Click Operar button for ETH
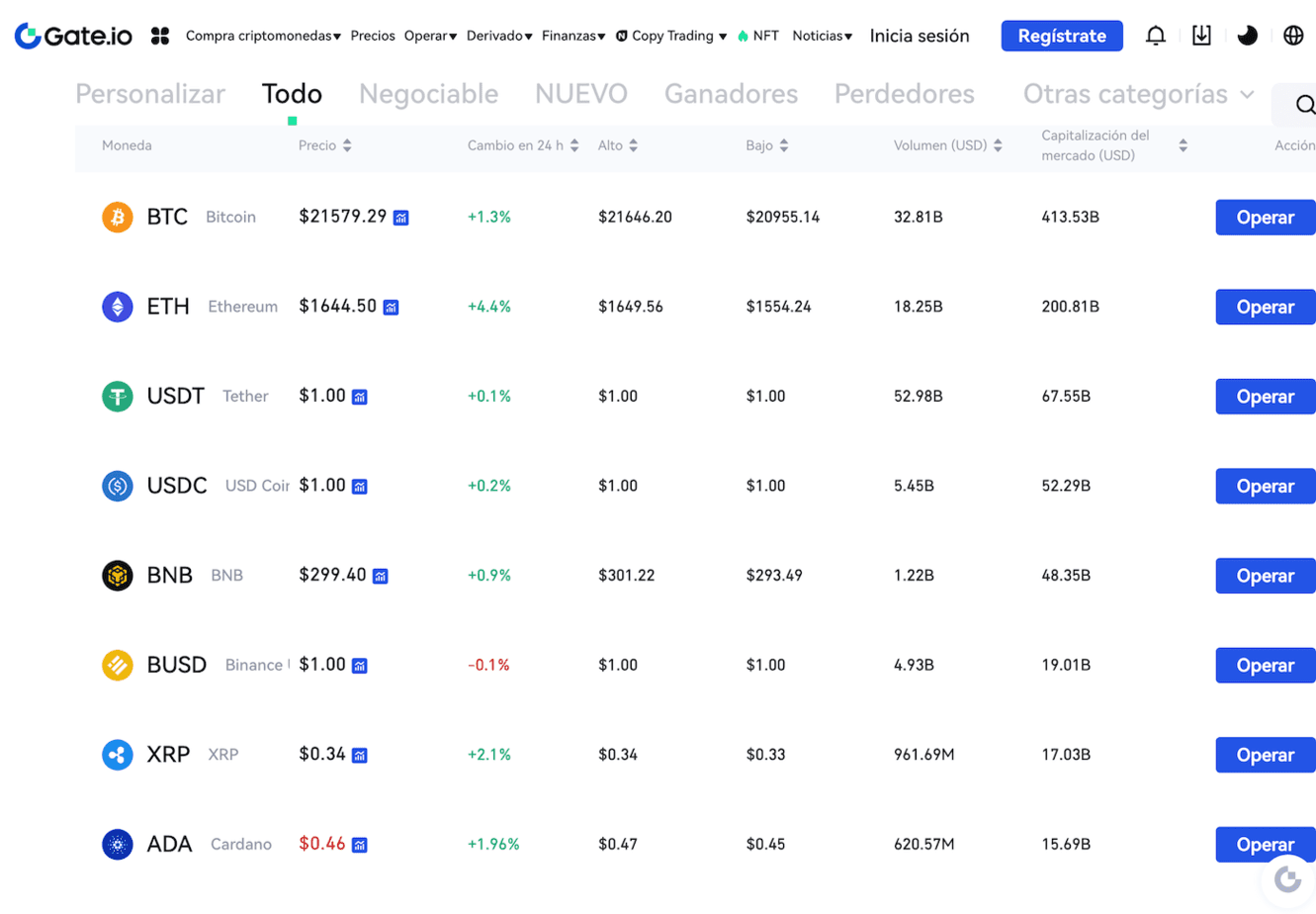This screenshot has width=1316, height=914. [x=1266, y=307]
